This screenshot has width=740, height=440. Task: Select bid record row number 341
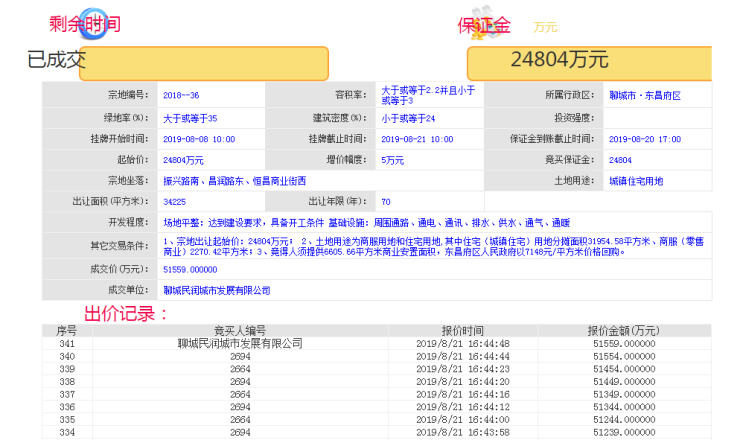(67, 343)
